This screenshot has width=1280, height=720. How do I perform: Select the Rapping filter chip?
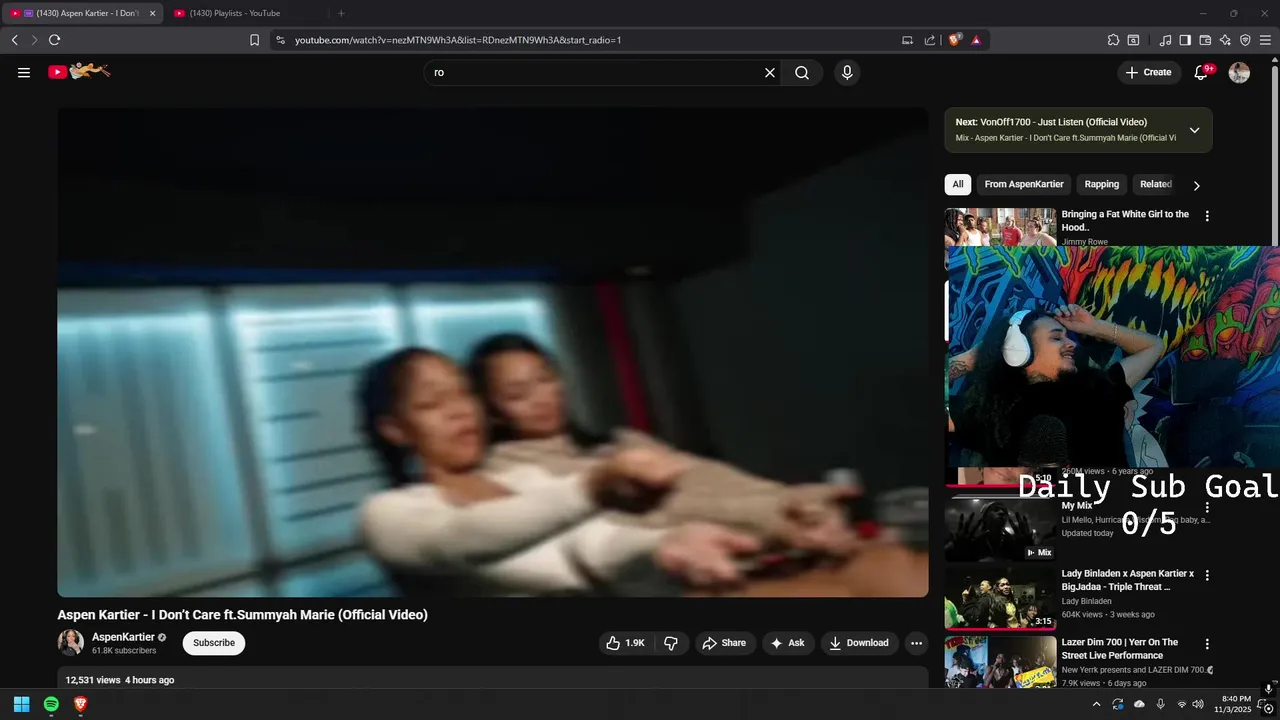click(1102, 184)
